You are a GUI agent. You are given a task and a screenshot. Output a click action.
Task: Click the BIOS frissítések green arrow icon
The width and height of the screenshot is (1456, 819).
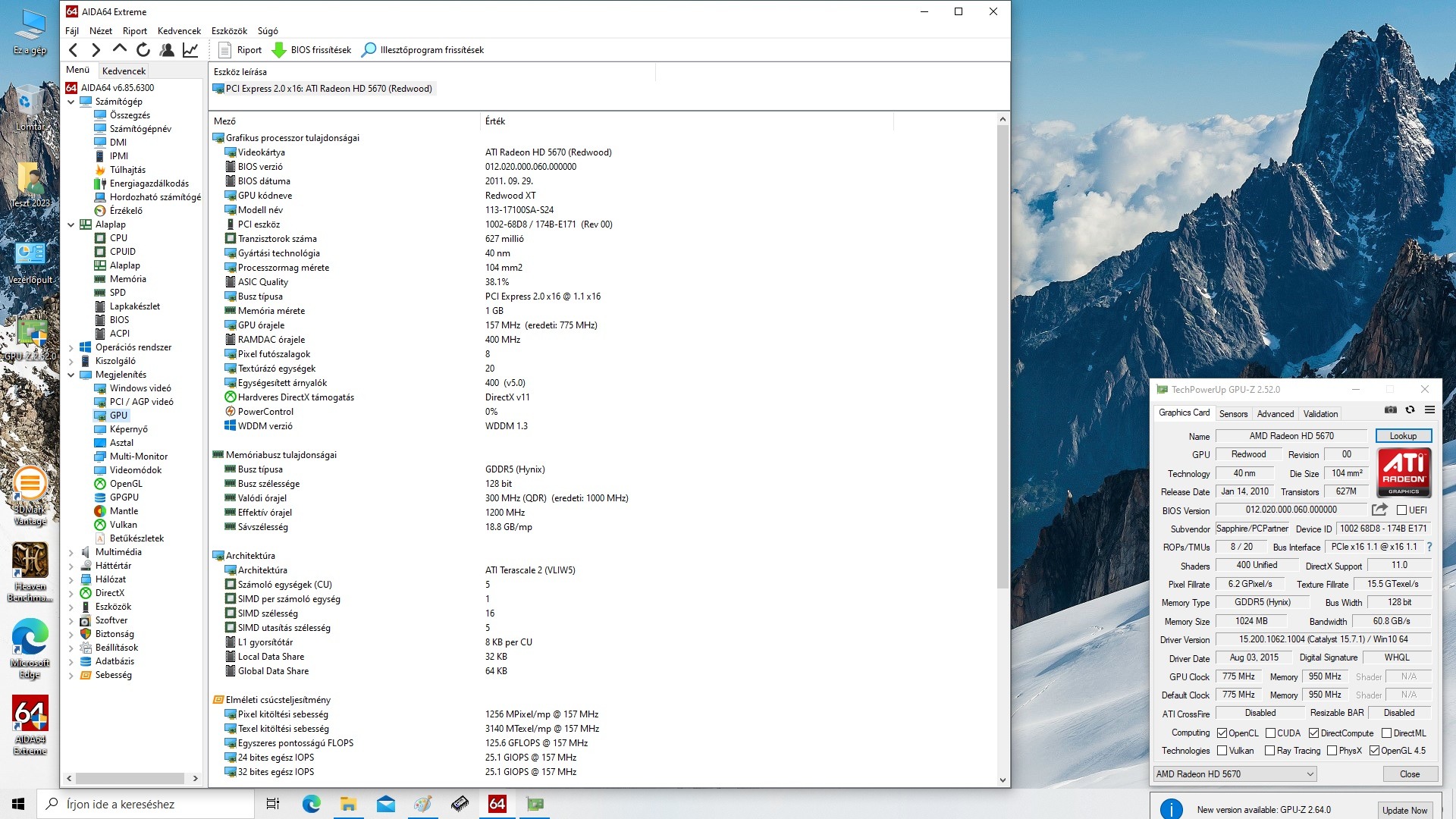click(278, 50)
